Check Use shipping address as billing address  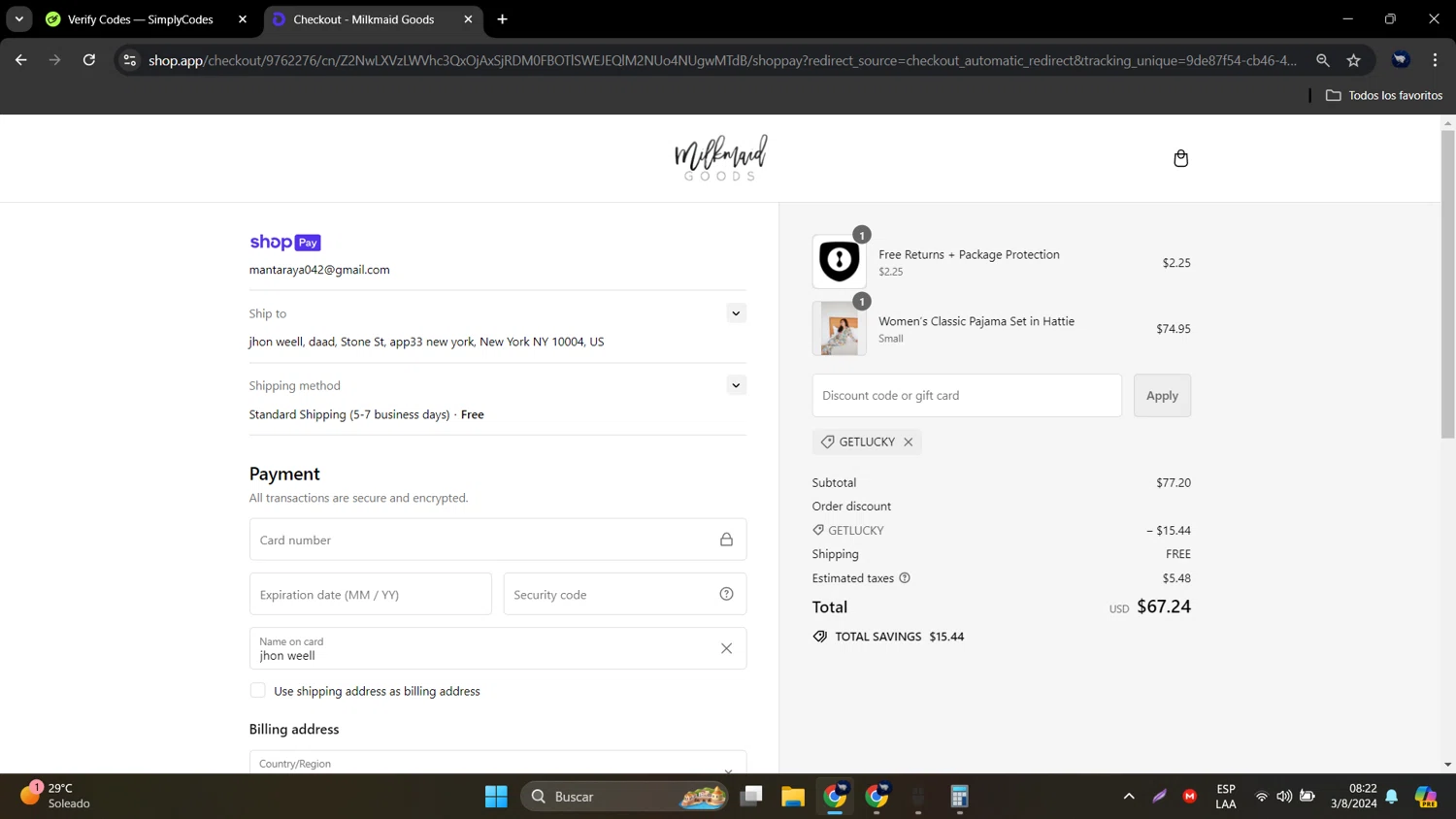pos(257,691)
